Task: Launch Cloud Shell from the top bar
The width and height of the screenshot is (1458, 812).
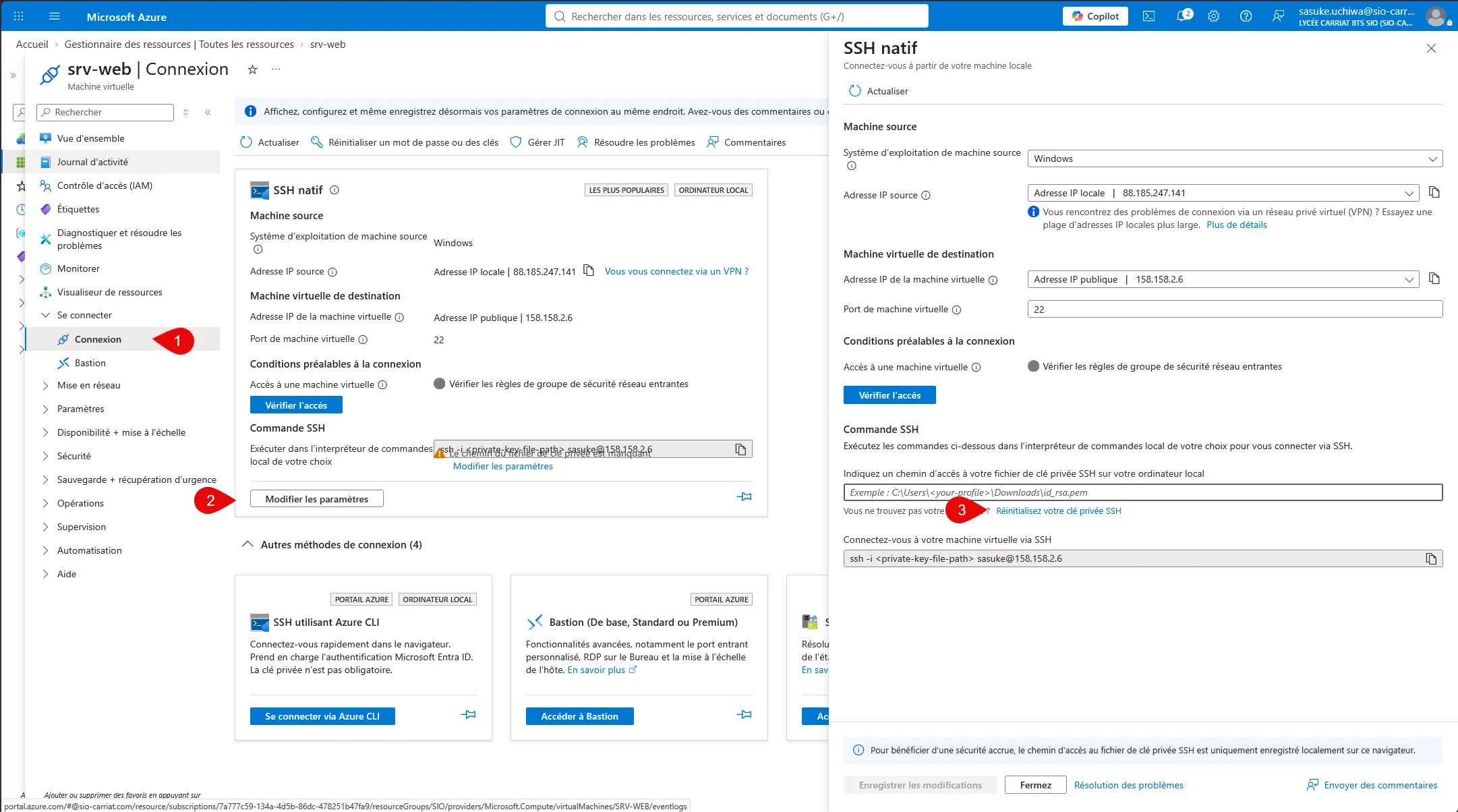Action: pos(1148,16)
